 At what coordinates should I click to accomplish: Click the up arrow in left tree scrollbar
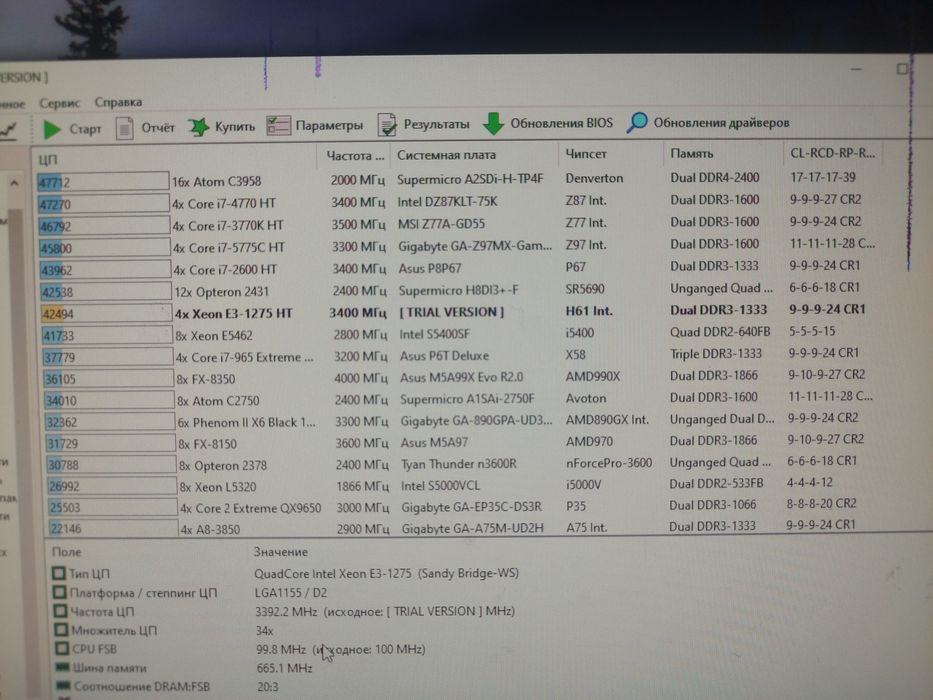pos(14,183)
